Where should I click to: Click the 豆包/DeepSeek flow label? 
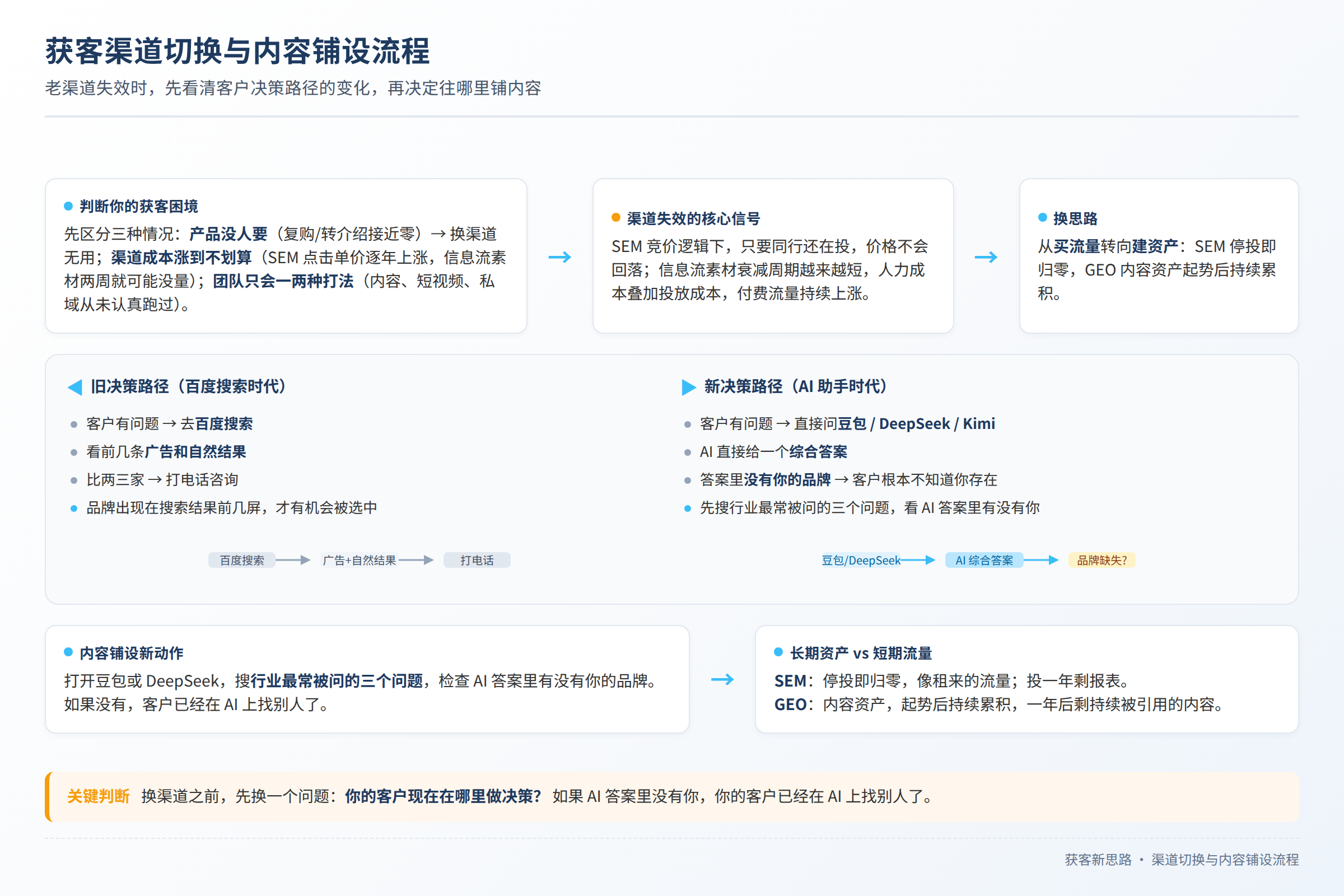tap(861, 560)
